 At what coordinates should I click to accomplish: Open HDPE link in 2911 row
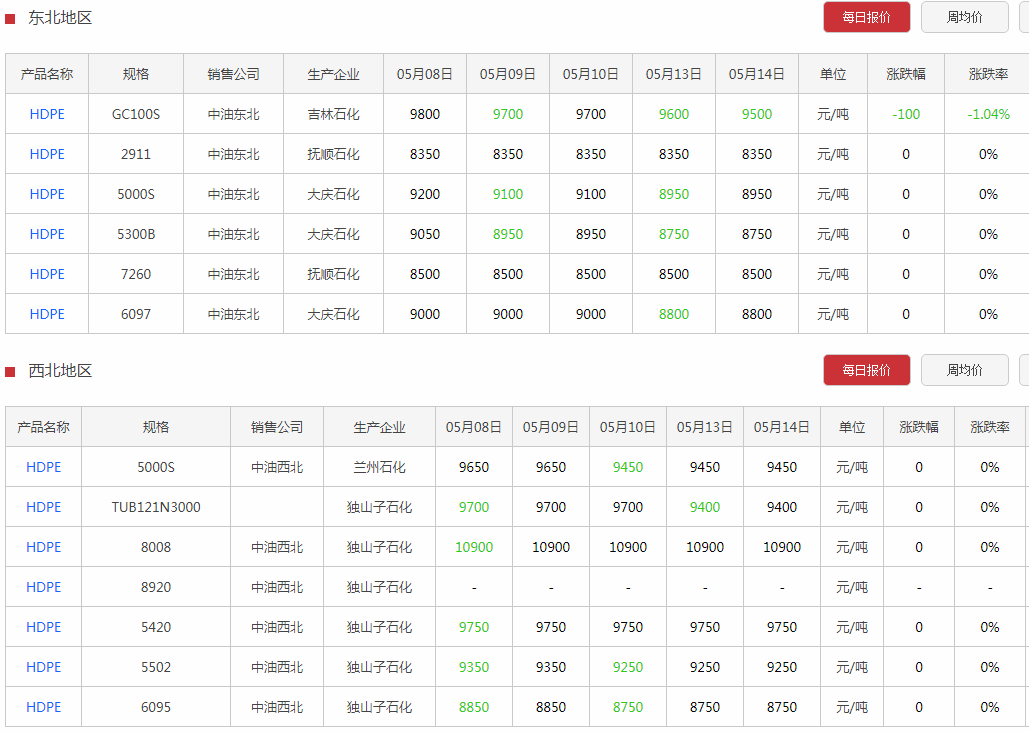point(47,154)
